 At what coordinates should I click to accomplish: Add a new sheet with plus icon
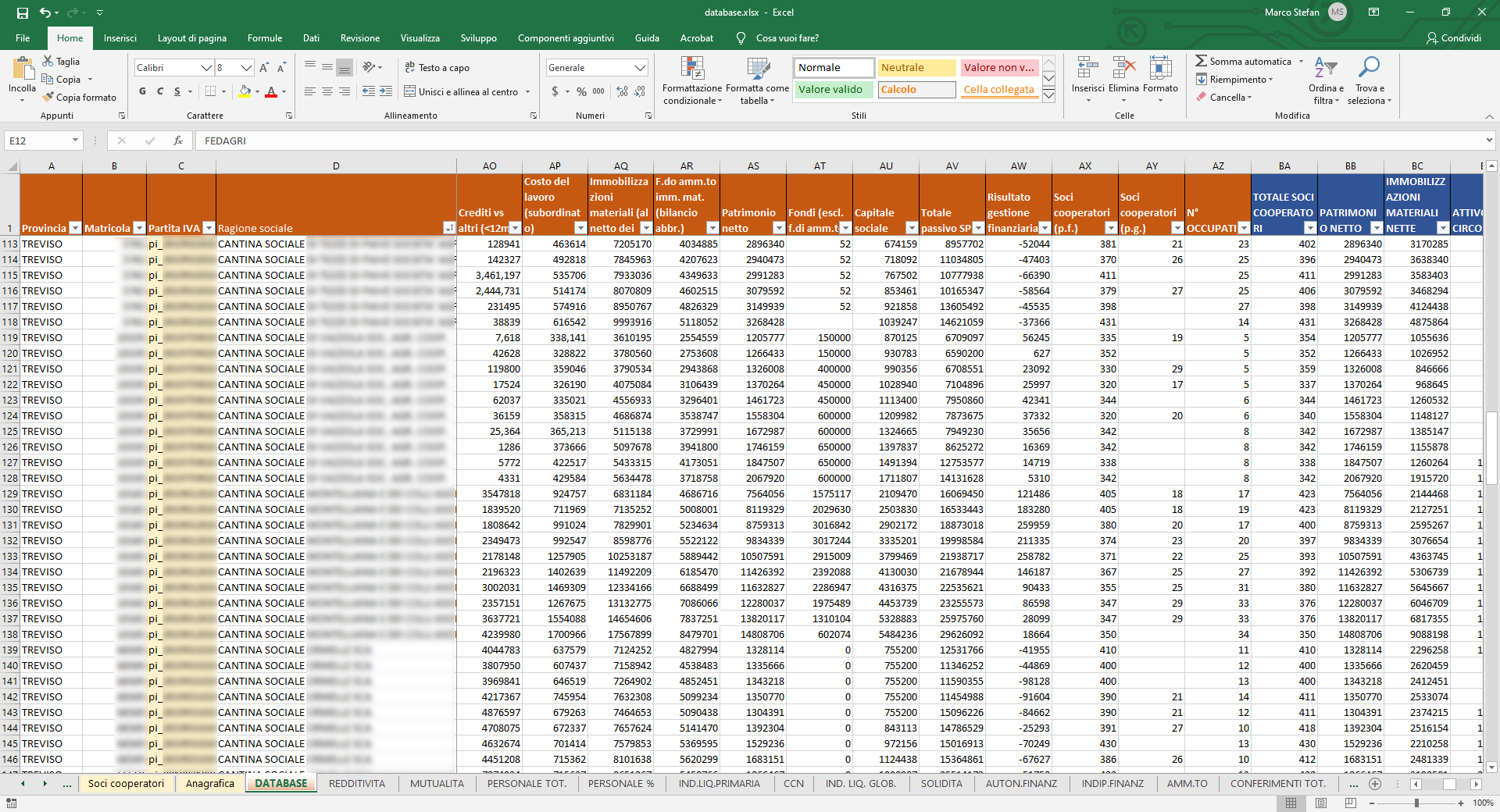[x=1375, y=783]
